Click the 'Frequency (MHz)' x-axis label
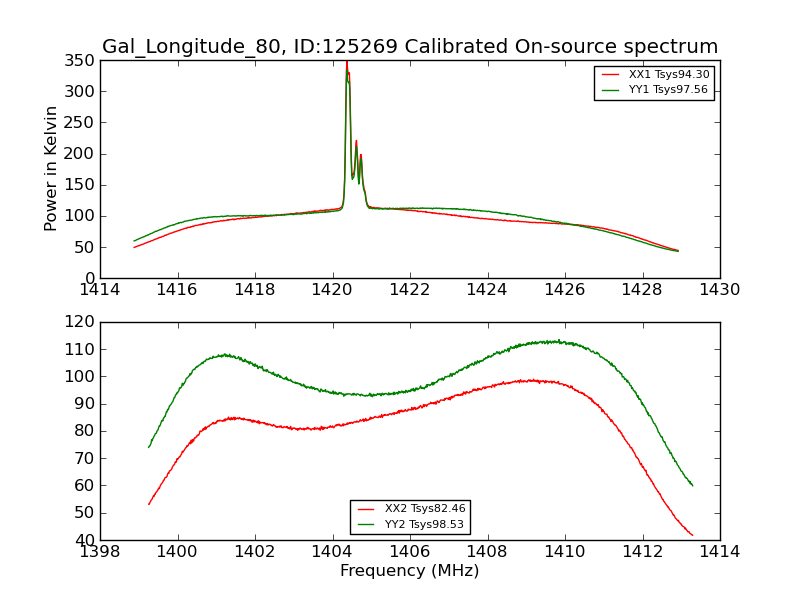 [x=410, y=570]
